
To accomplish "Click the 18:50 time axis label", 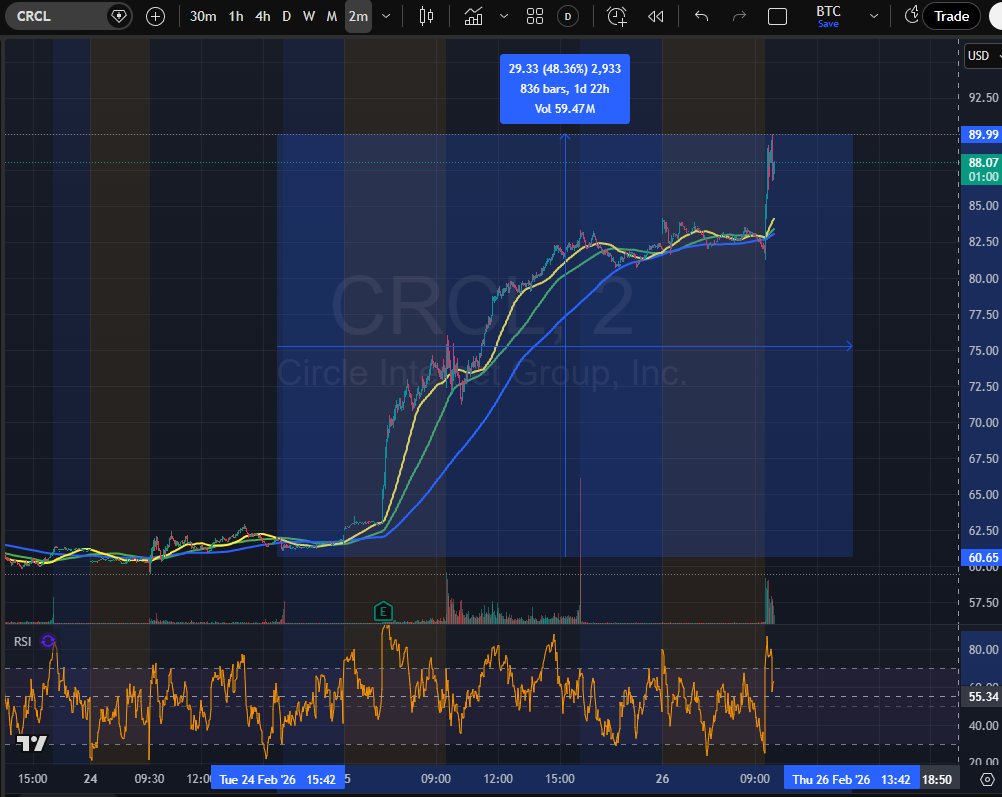I will [937, 780].
